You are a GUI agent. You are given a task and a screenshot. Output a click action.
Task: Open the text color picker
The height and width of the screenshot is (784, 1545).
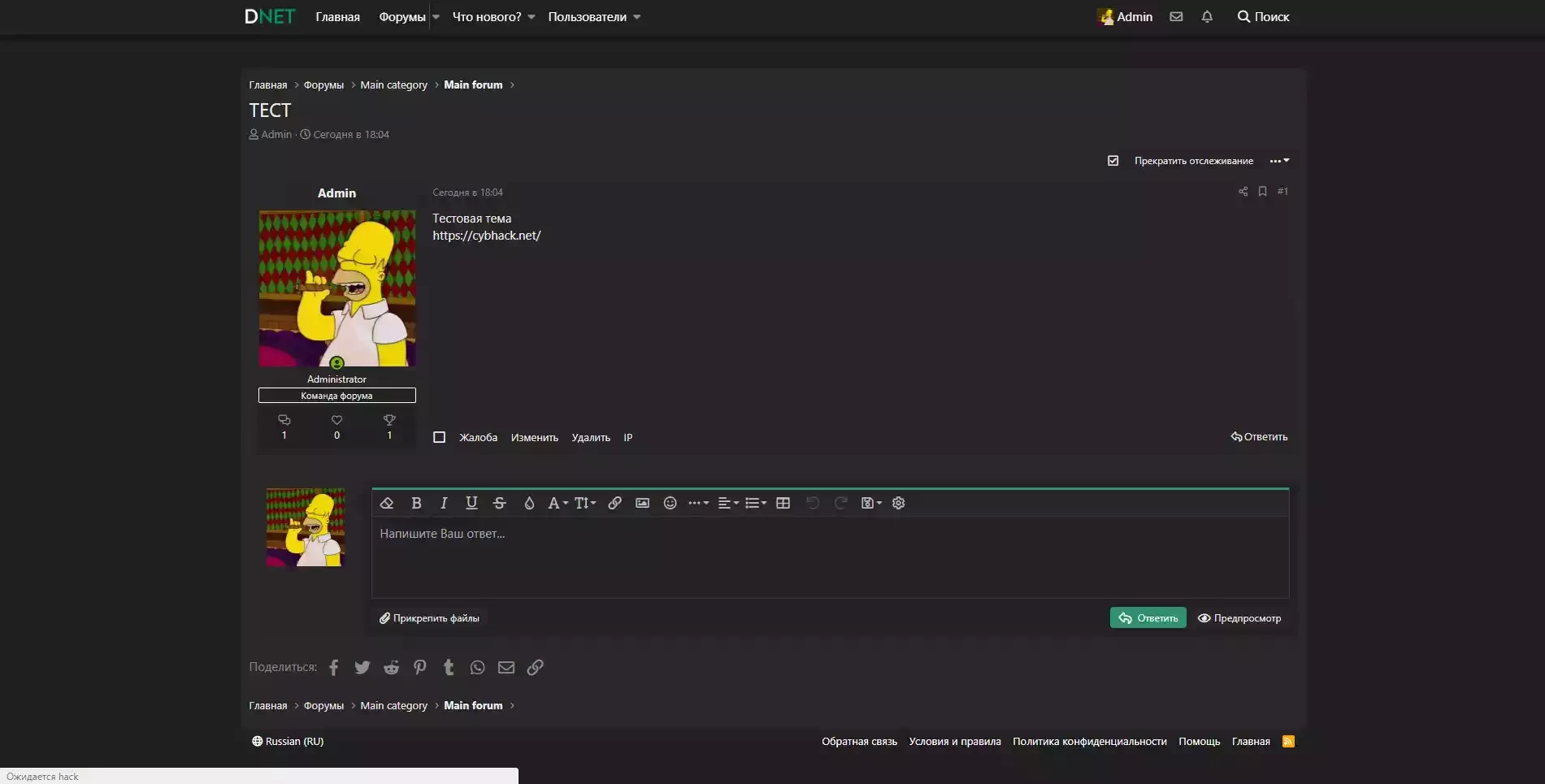pos(529,503)
